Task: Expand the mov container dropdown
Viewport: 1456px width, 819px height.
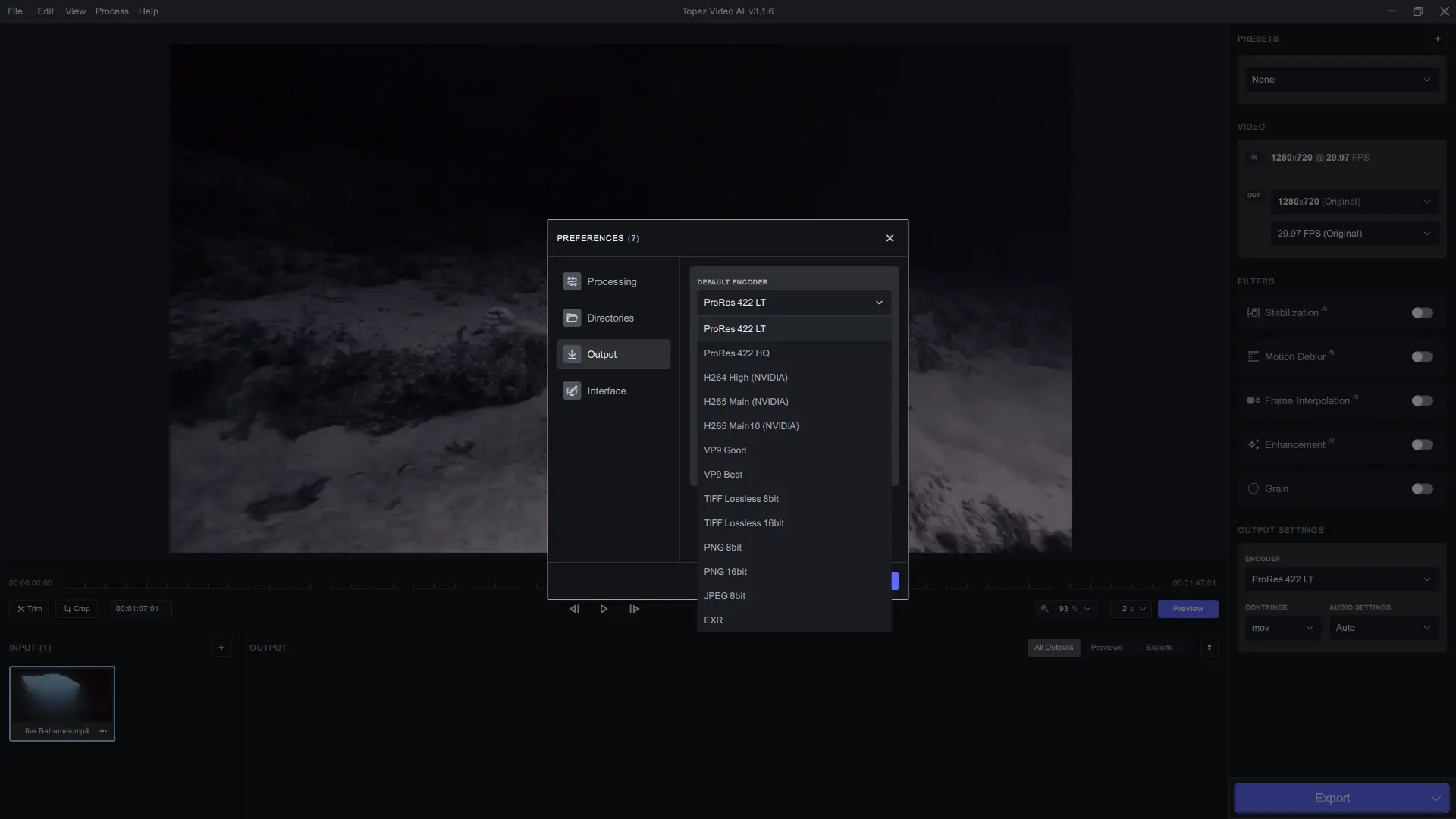Action: (x=1282, y=628)
